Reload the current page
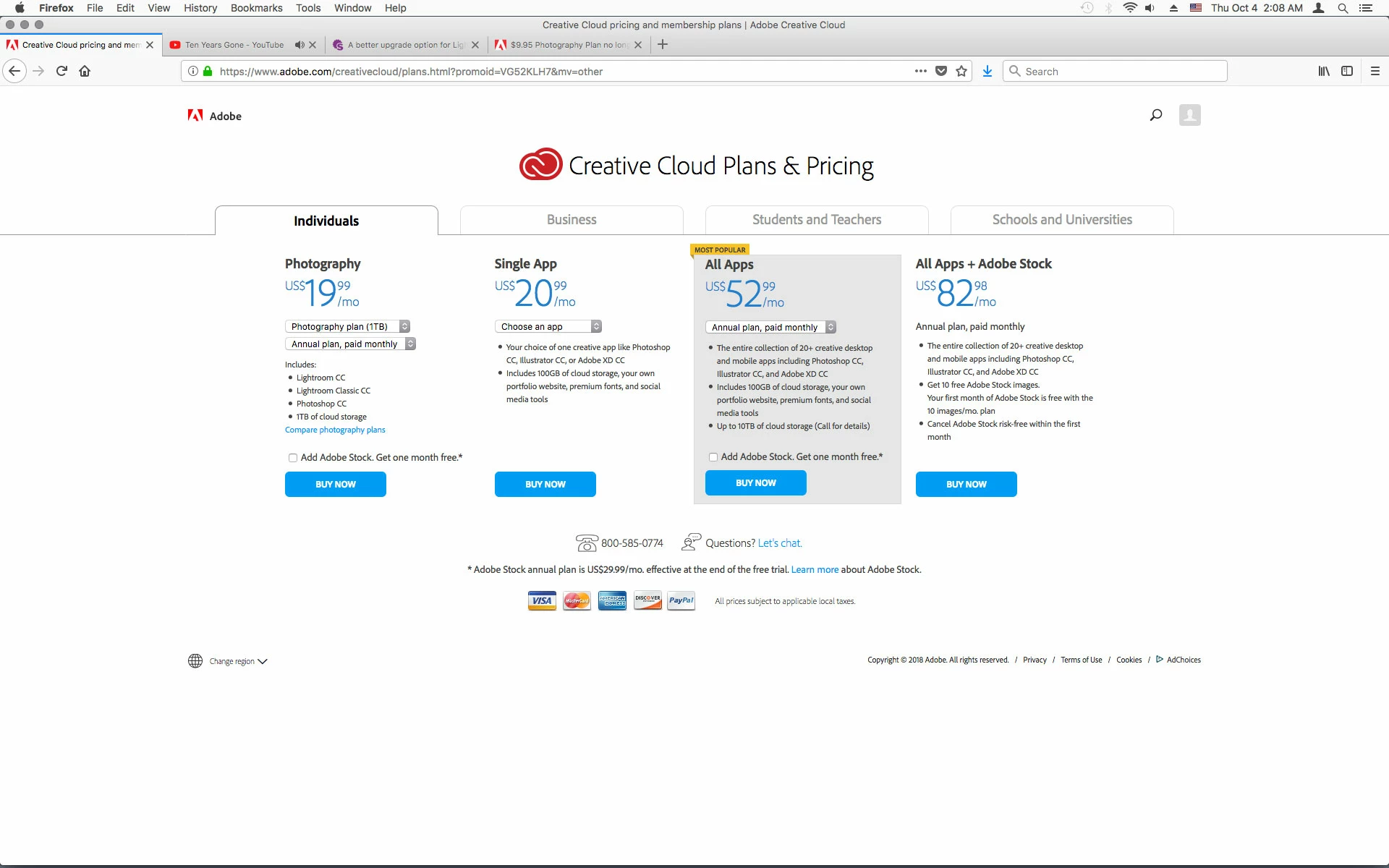 (x=61, y=71)
